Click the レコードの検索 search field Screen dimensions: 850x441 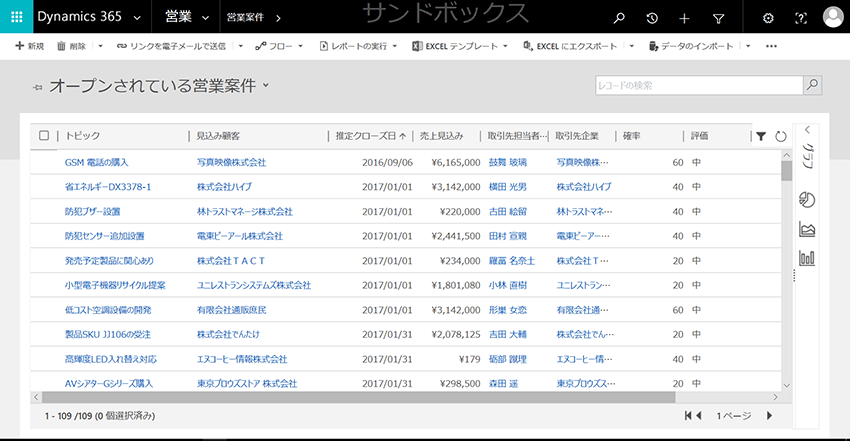click(x=699, y=85)
